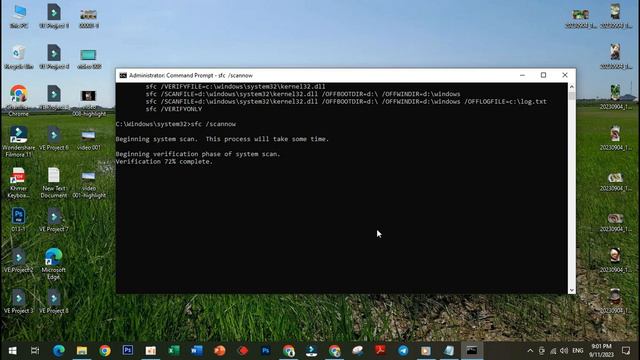The height and width of the screenshot is (360, 640).
Task: Select the 011-1 Photoshop file on desktop
Action: coord(18,220)
